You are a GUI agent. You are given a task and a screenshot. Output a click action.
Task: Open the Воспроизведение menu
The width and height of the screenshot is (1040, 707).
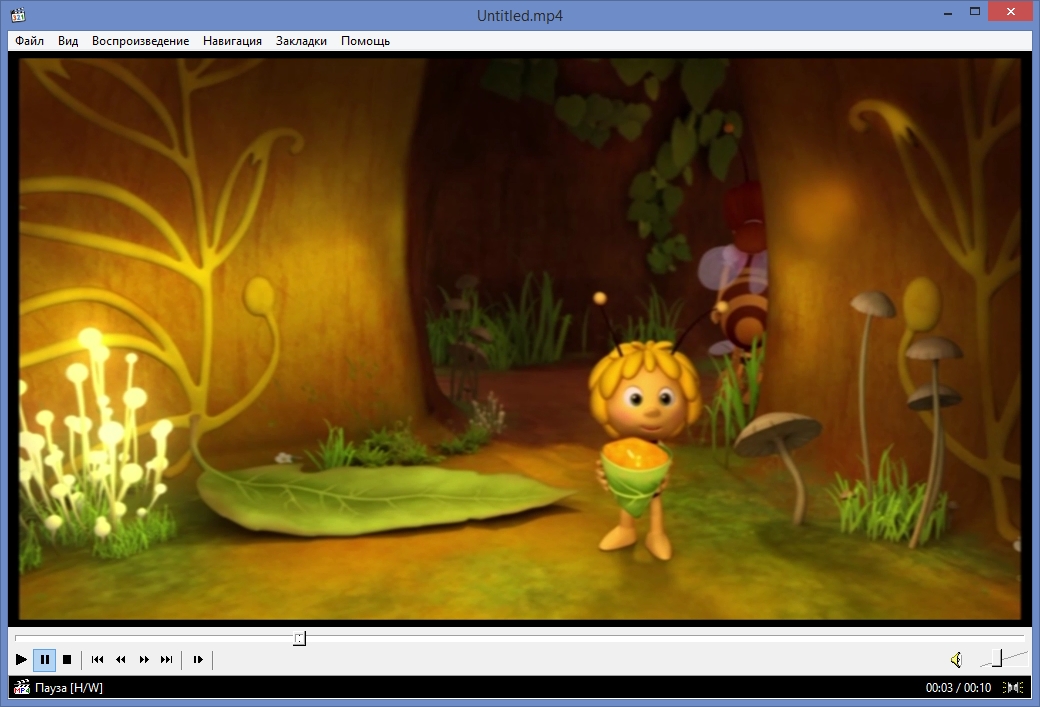(141, 40)
